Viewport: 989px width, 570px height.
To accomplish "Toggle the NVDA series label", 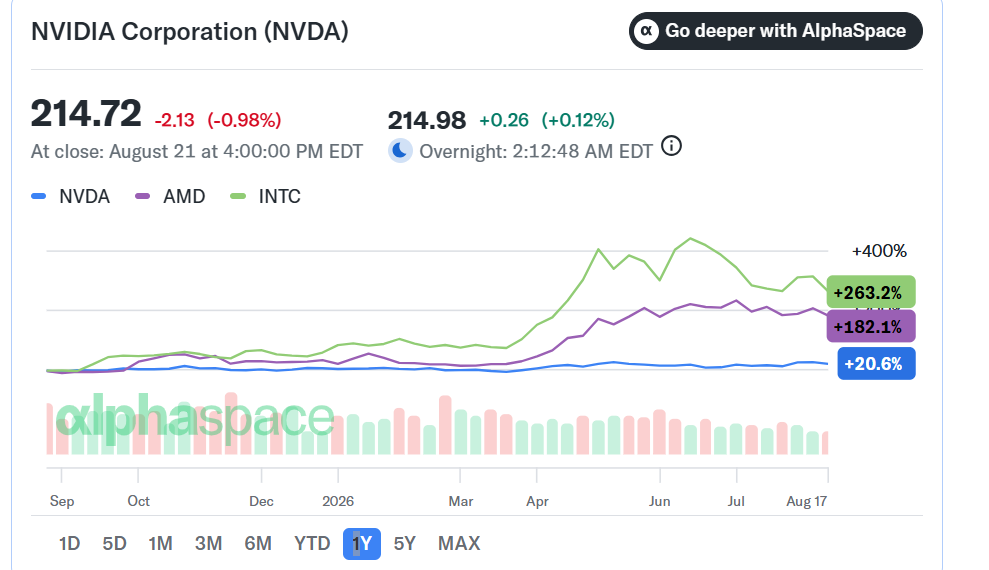I will 85,196.
